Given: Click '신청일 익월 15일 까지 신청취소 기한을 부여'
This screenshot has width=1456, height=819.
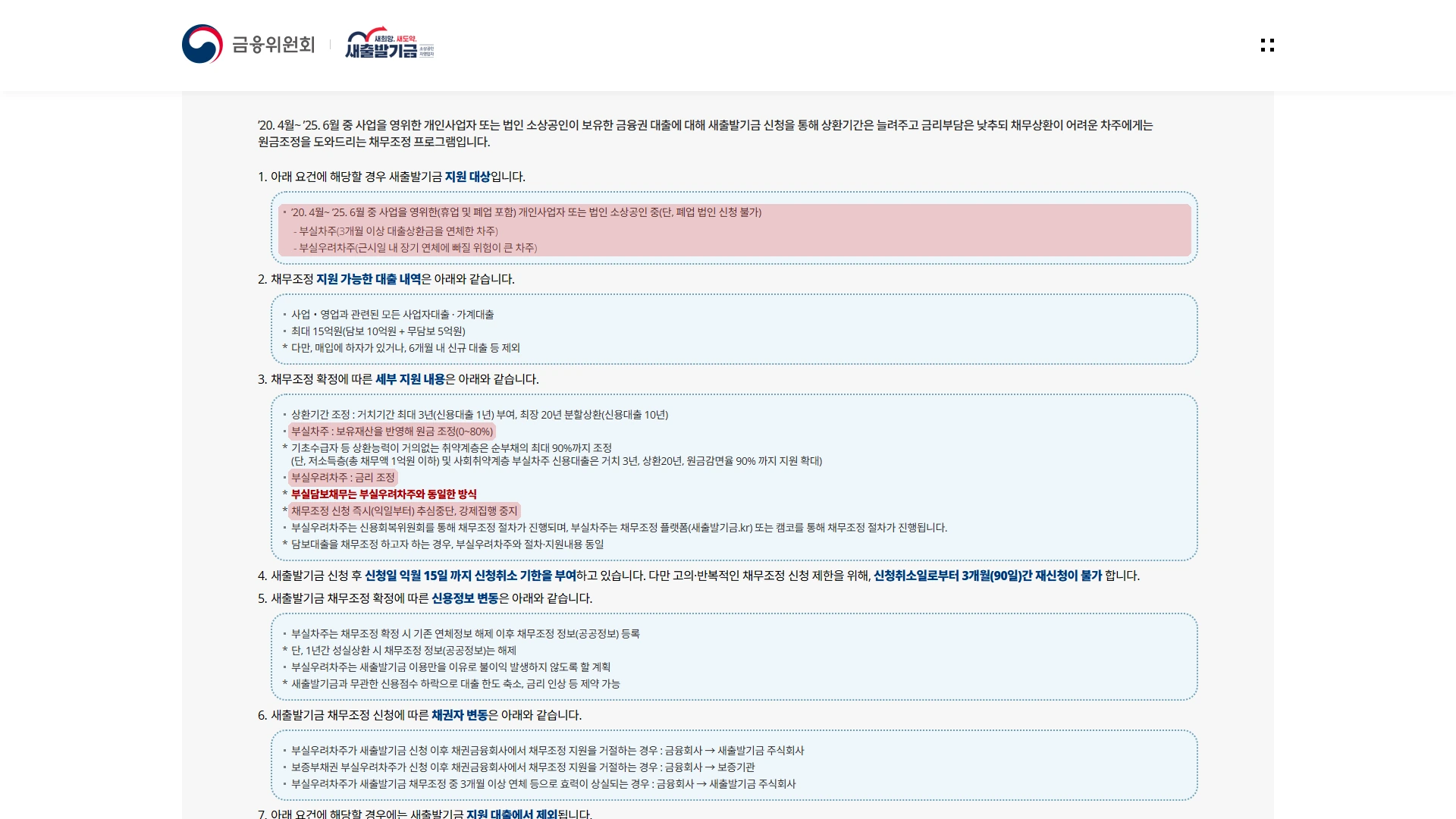Looking at the screenshot, I should 470,576.
